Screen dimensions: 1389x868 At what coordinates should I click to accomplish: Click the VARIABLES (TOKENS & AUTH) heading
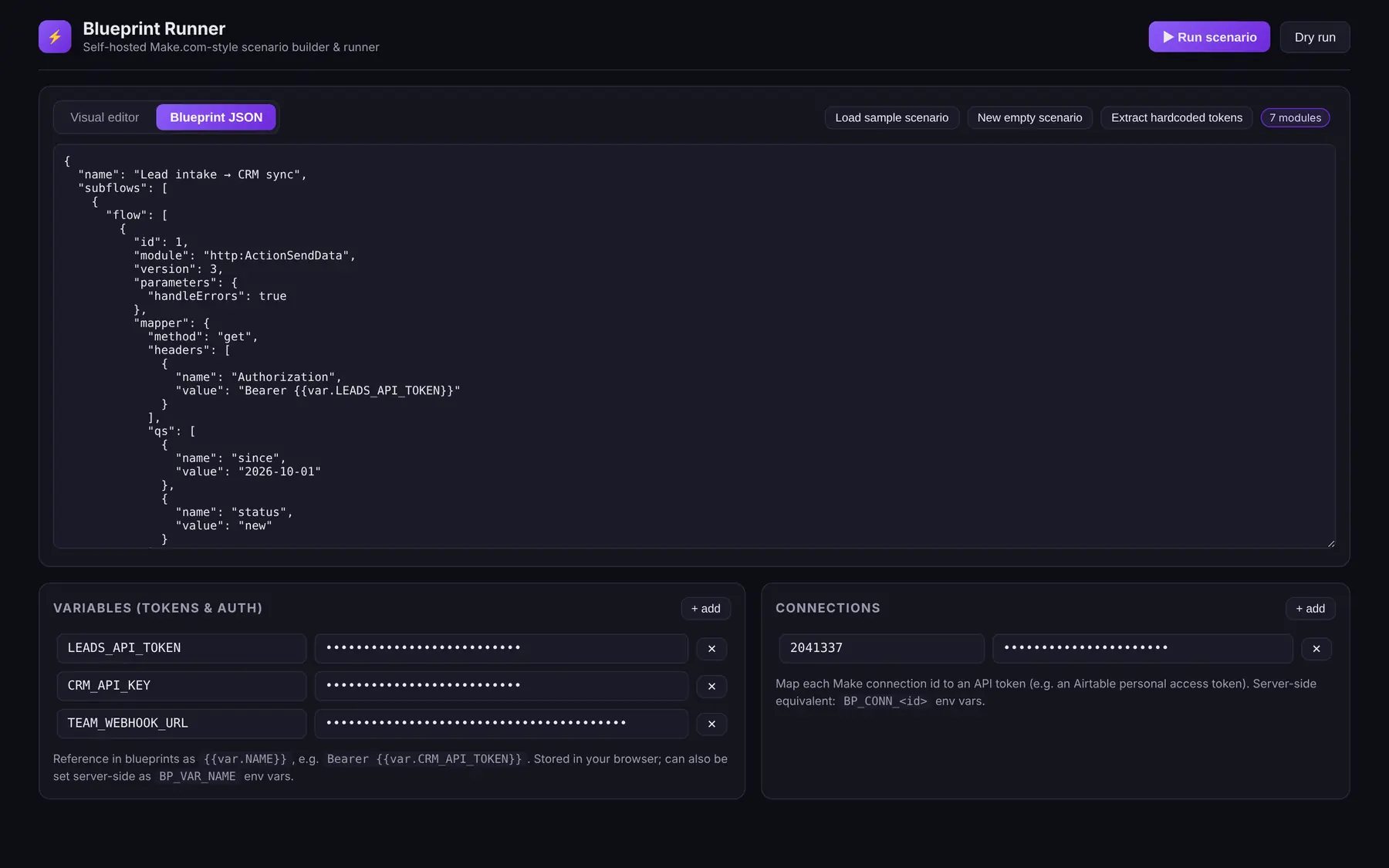[x=157, y=608]
